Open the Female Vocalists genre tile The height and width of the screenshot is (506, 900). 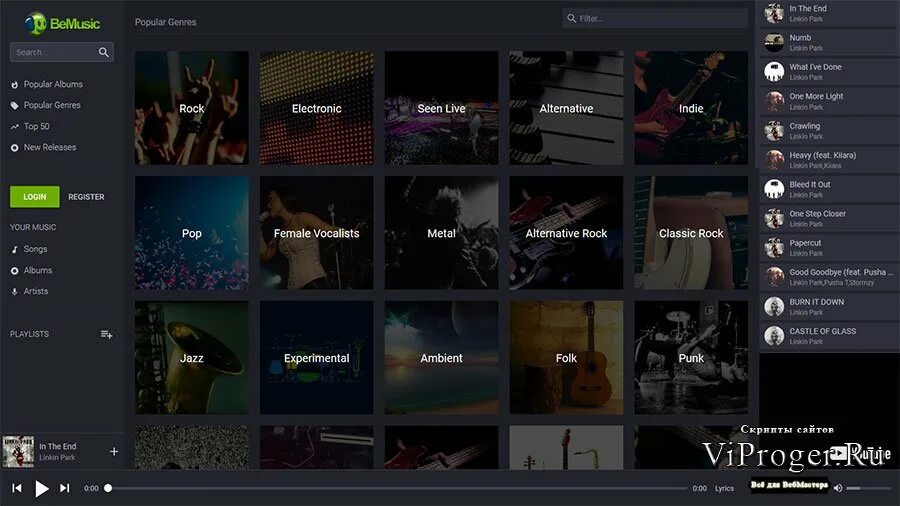(x=316, y=233)
